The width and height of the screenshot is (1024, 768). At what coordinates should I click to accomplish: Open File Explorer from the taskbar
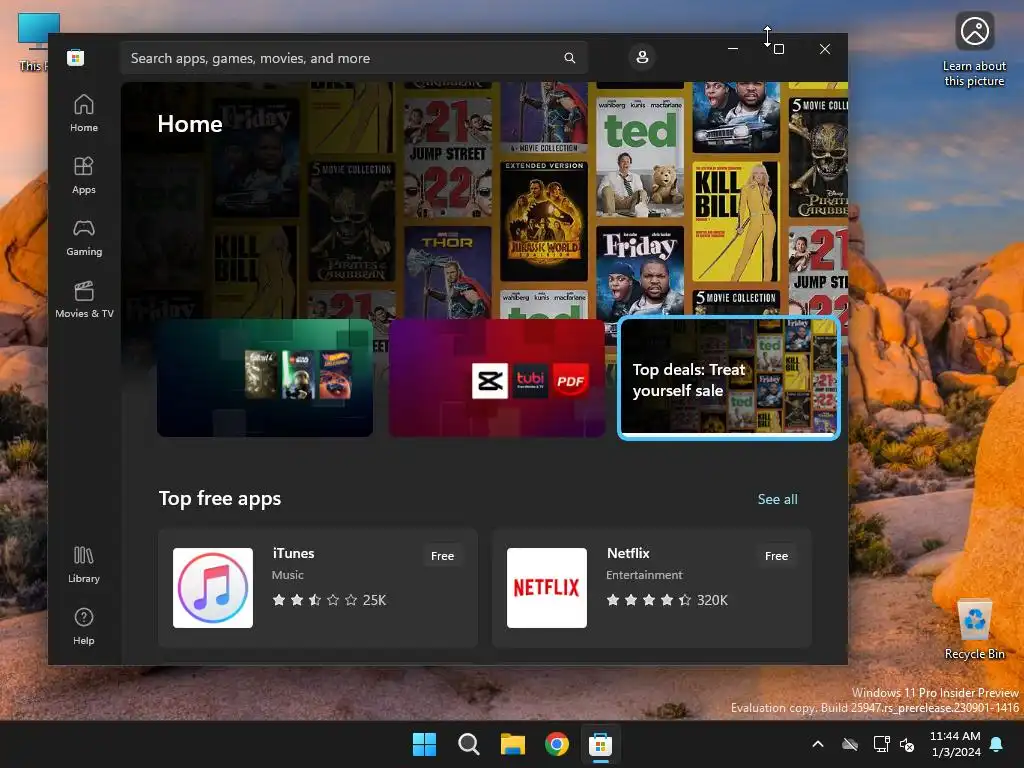pos(513,744)
